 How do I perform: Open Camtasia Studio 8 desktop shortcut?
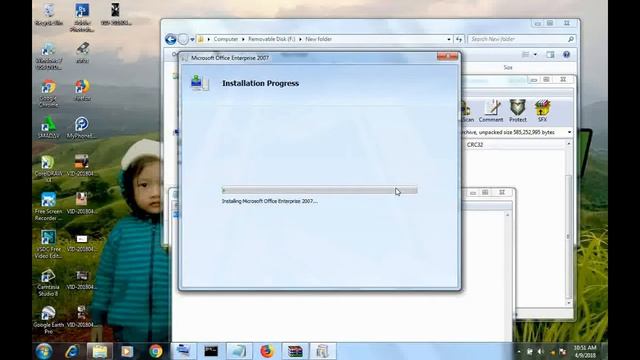pos(48,282)
